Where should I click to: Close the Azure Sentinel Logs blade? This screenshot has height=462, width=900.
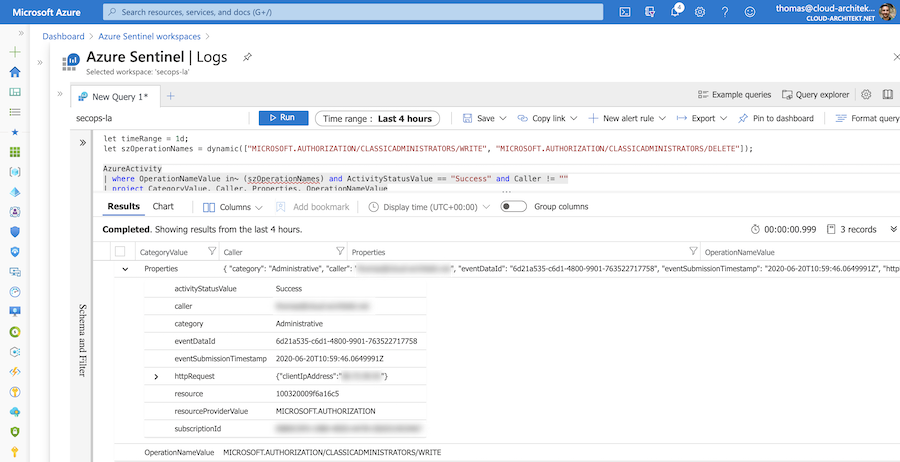(x=896, y=56)
